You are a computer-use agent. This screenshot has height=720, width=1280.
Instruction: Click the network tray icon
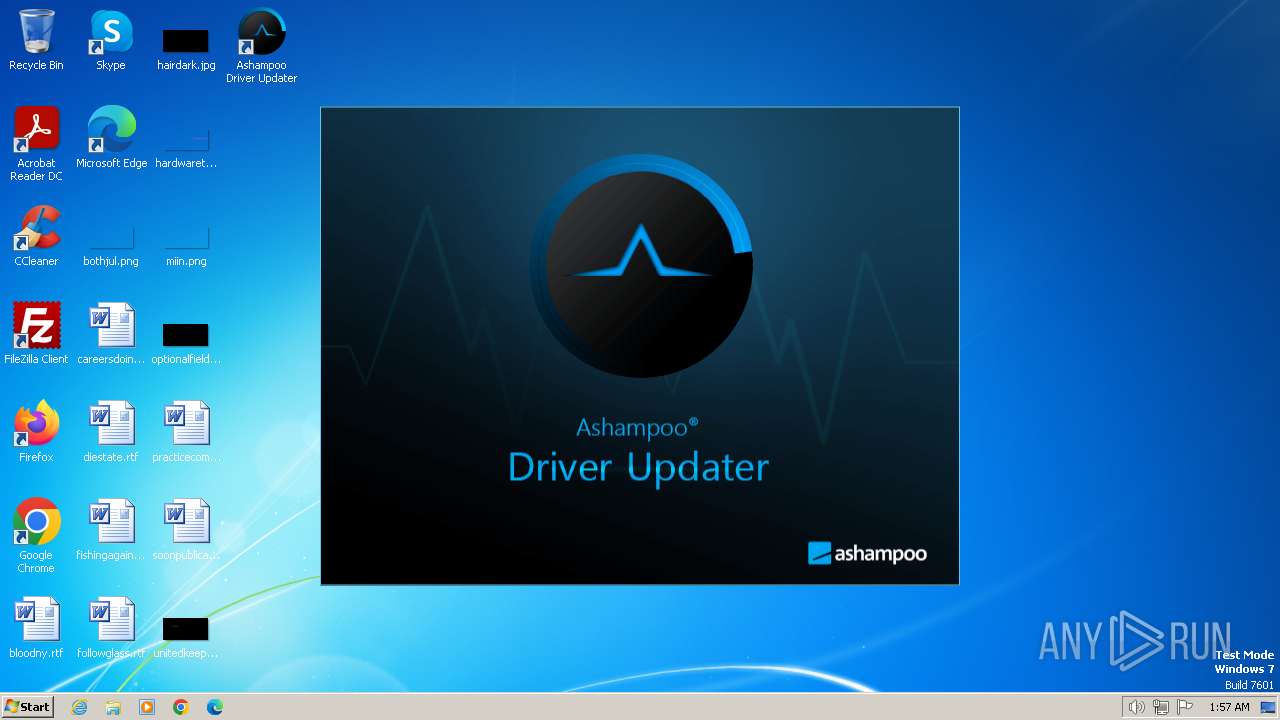(1161, 707)
